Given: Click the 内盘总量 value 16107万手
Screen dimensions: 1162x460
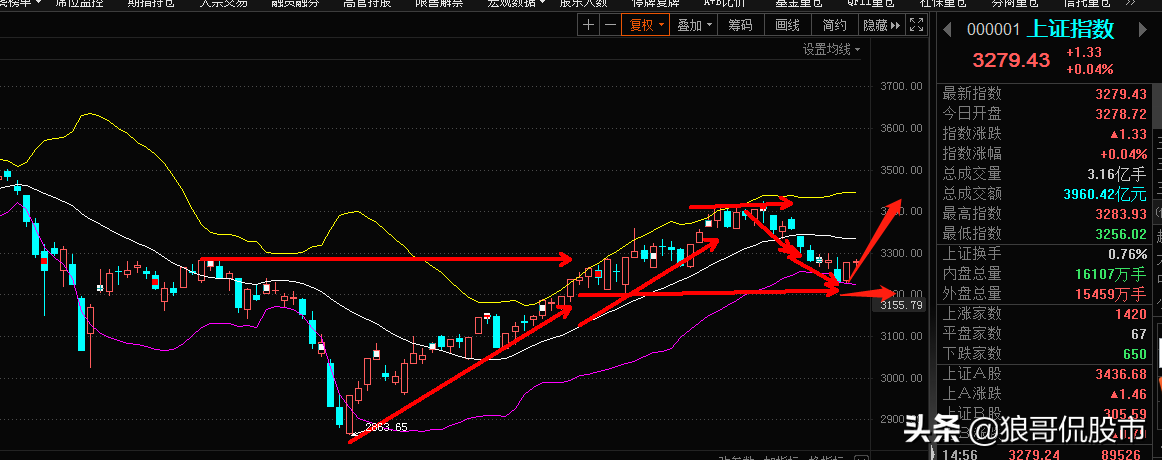Looking at the screenshot, I should (1111, 274).
